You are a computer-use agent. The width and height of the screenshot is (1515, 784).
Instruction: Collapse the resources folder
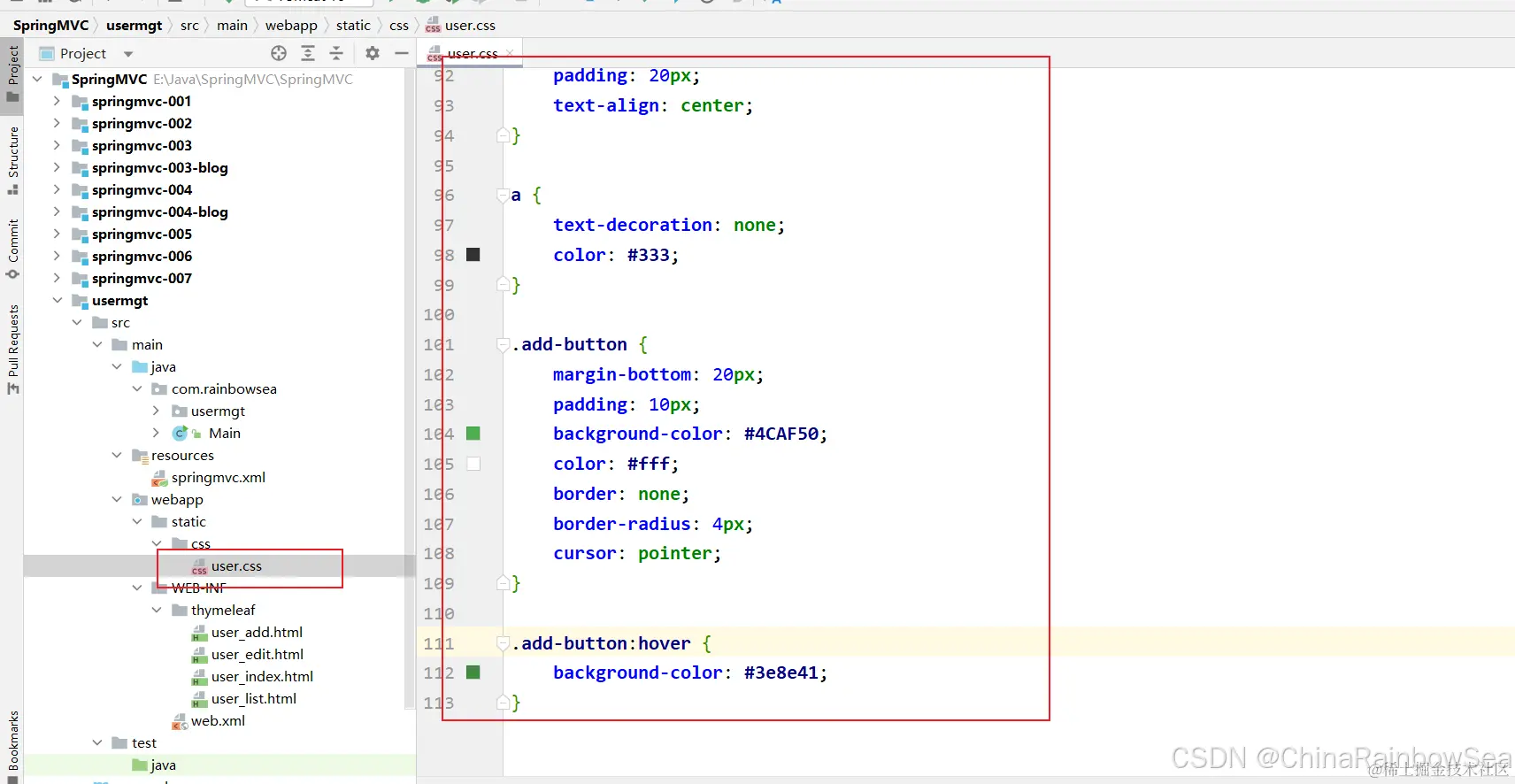coord(117,455)
